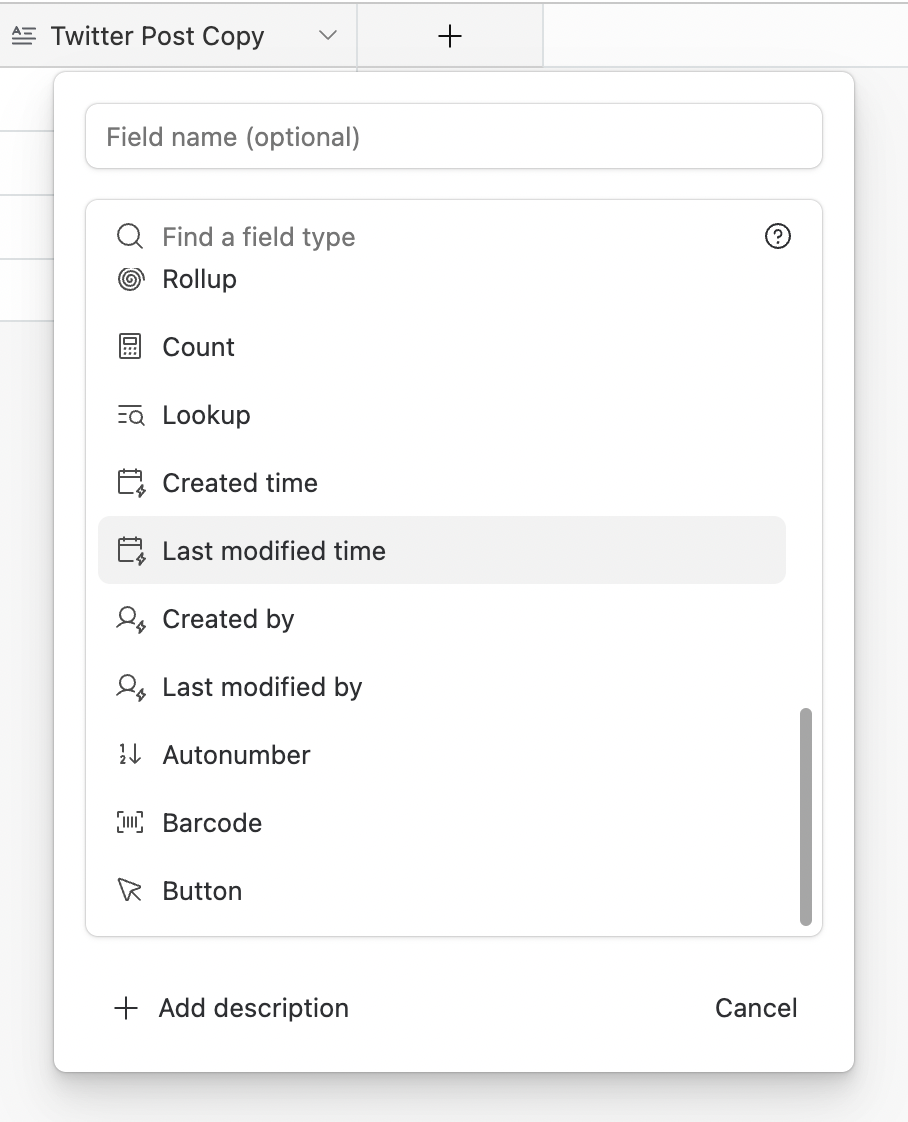Click the Created time calendar icon
This screenshot has width=908, height=1122.
point(131,484)
